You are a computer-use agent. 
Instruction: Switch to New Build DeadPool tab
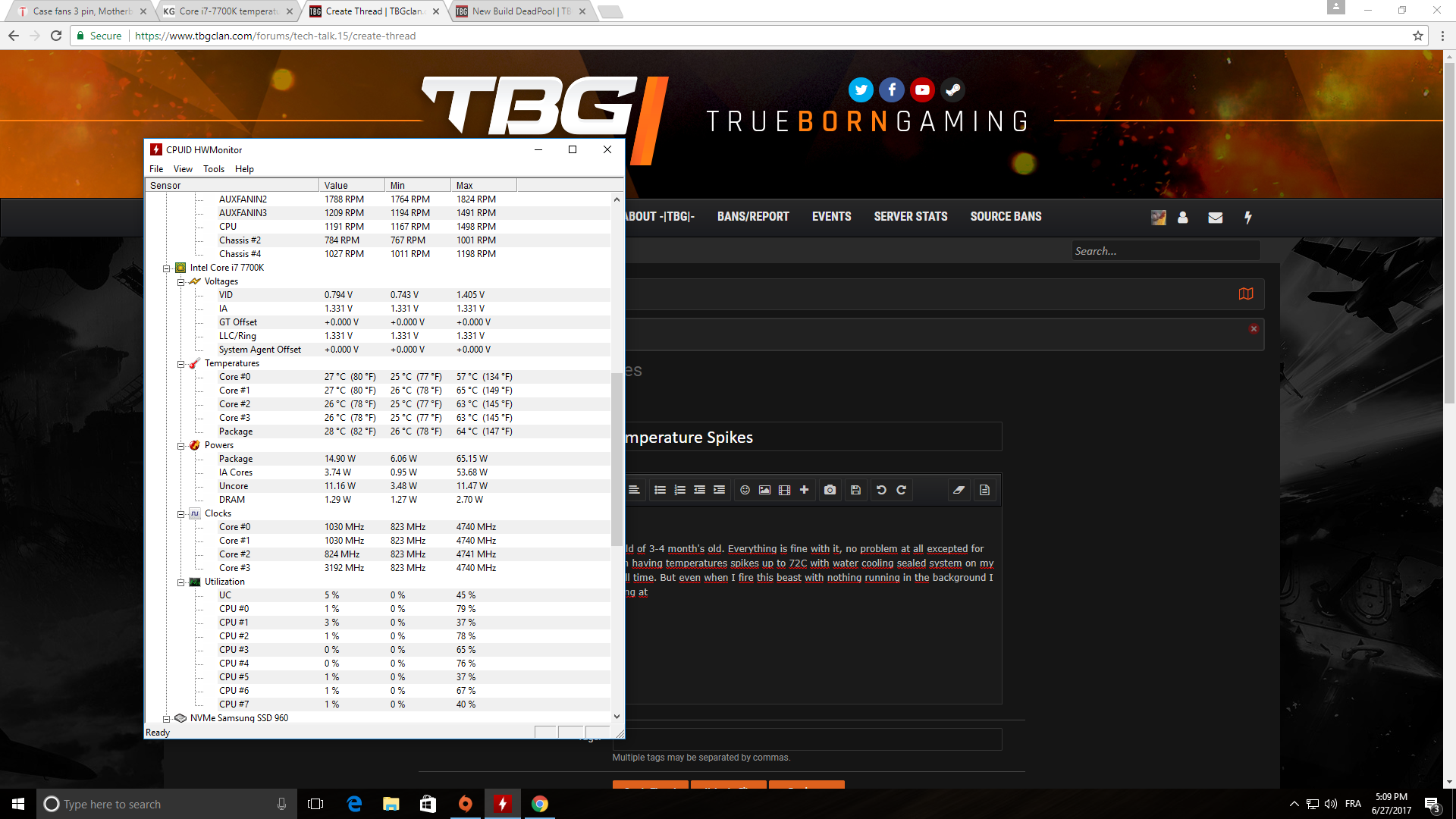tap(519, 11)
